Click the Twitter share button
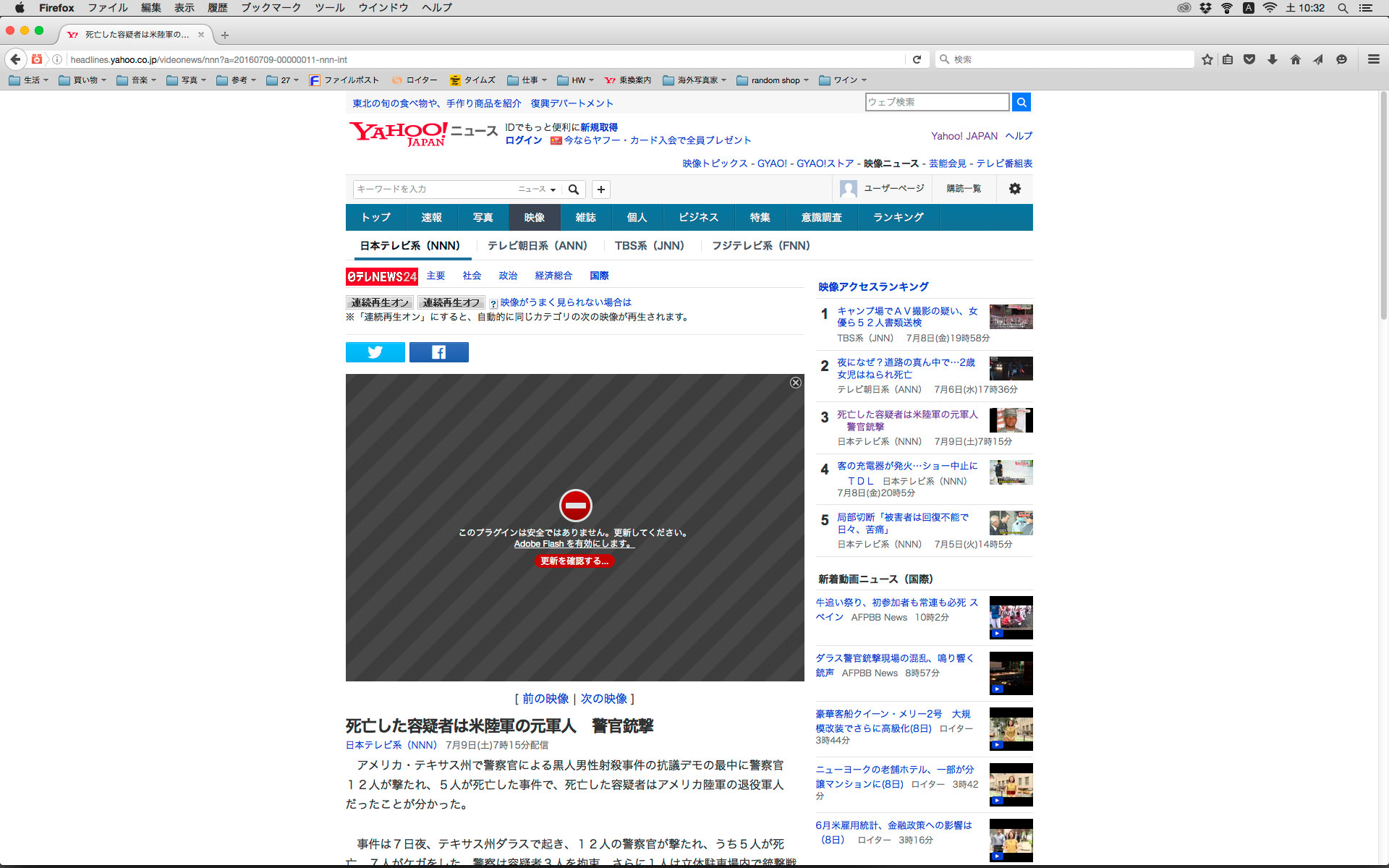Viewport: 1389px width, 868px height. pos(375,352)
